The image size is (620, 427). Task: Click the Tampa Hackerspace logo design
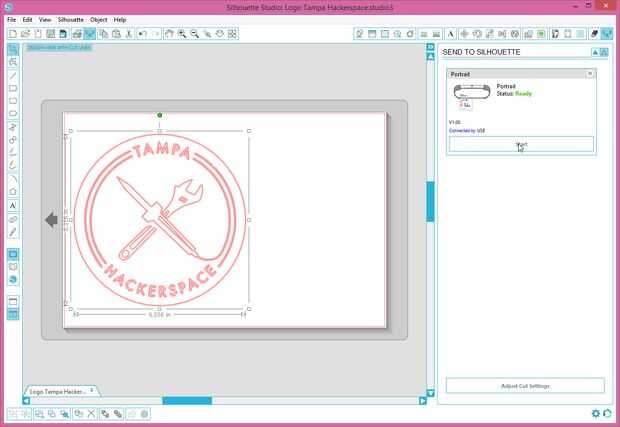click(x=160, y=220)
